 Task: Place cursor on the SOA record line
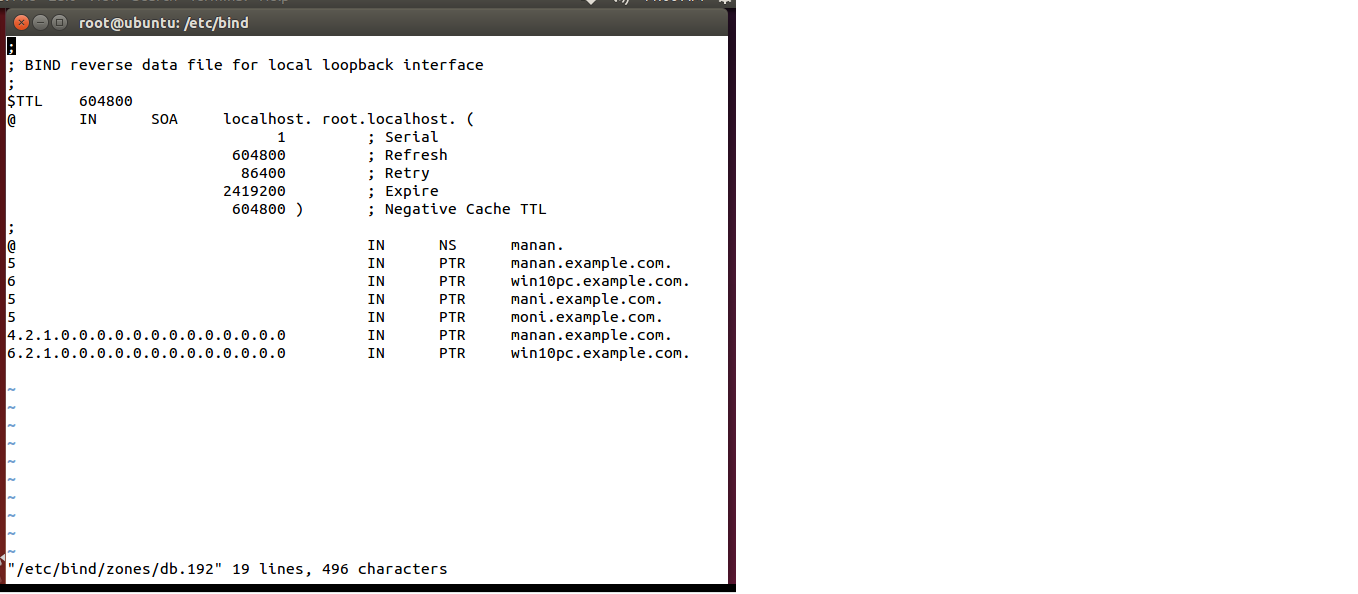pos(240,118)
